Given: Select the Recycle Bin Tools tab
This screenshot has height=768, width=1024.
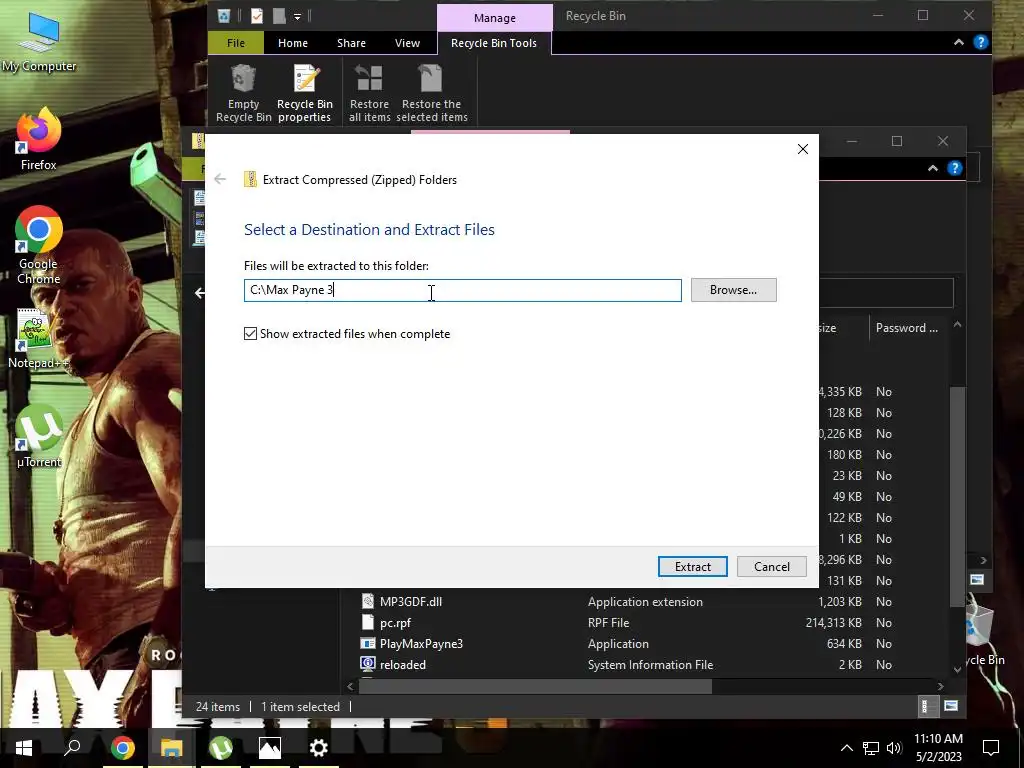Looking at the screenshot, I should [494, 43].
